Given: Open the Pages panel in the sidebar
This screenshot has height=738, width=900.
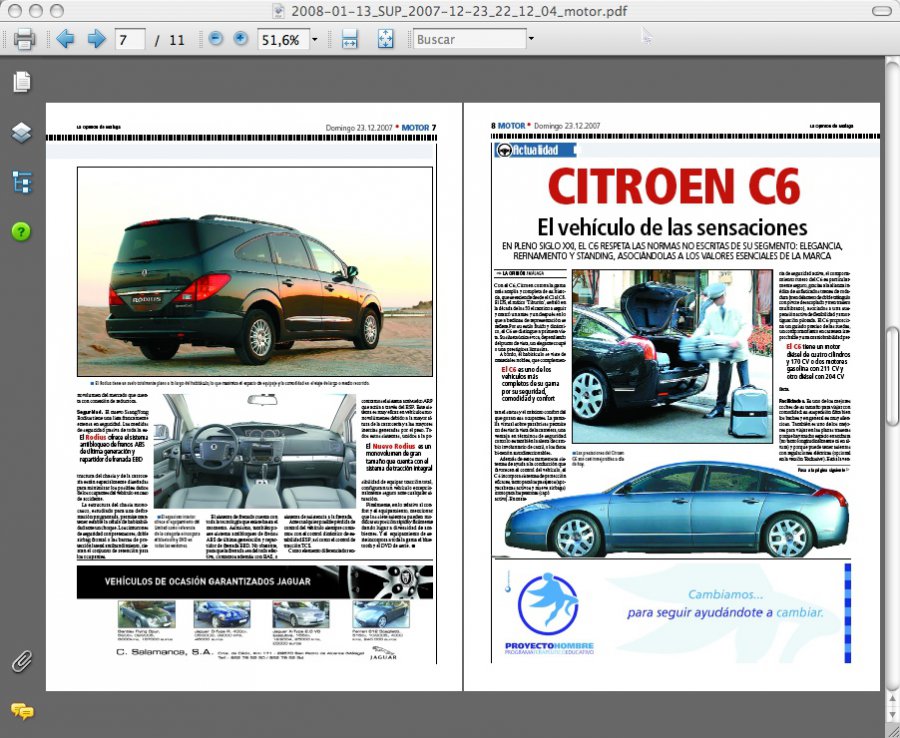Looking at the screenshot, I should [22, 81].
